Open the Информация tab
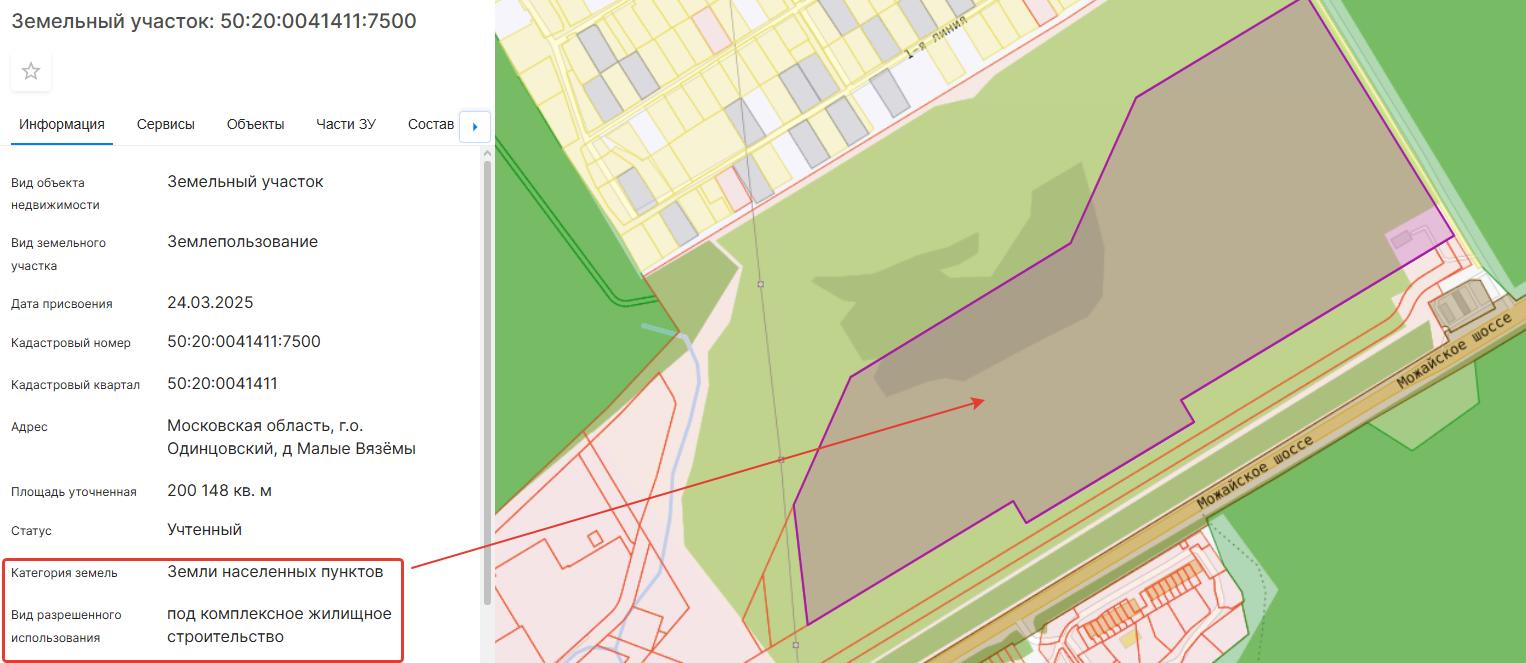This screenshot has width=1526, height=663. 62,124
